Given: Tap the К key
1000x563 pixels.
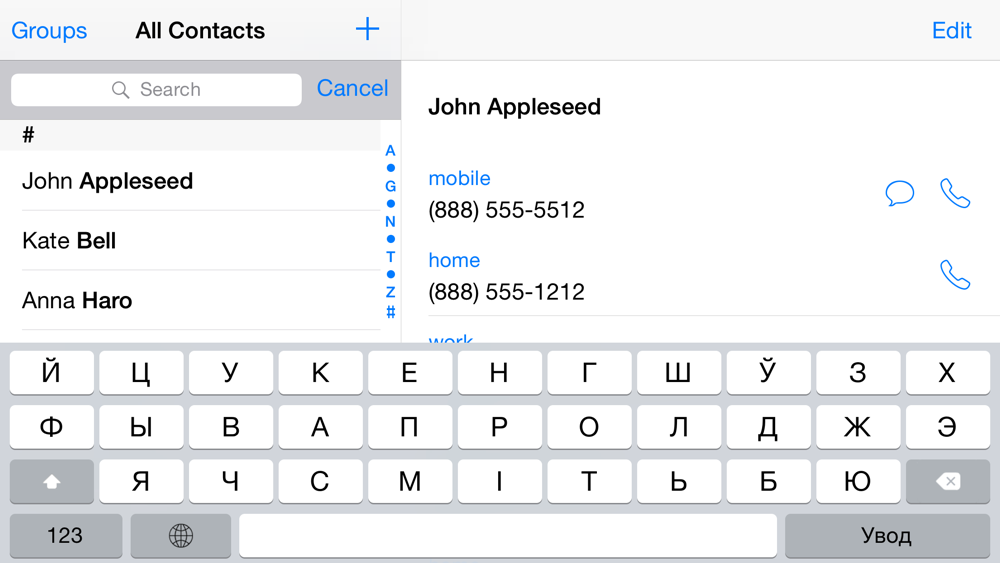Looking at the screenshot, I should (320, 372).
